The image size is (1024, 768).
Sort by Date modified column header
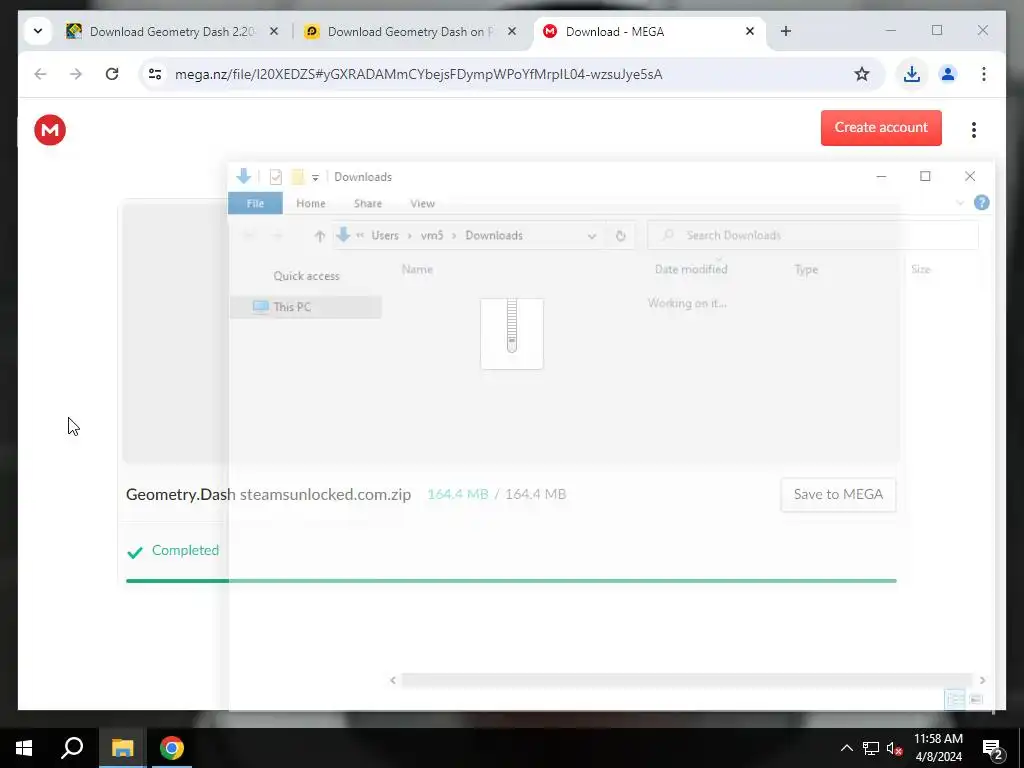tap(691, 269)
